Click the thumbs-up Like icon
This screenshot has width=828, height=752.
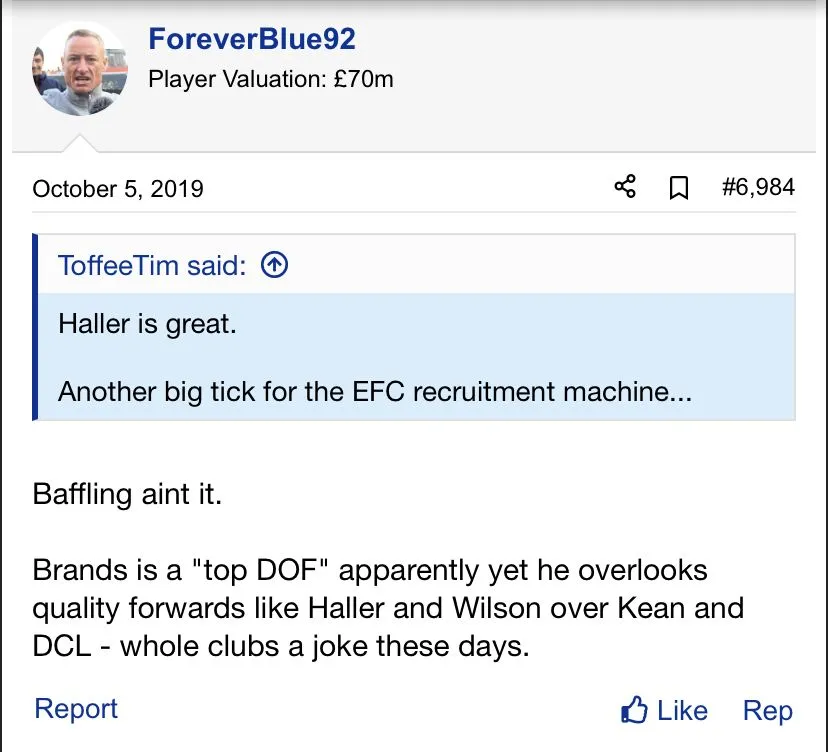(635, 711)
